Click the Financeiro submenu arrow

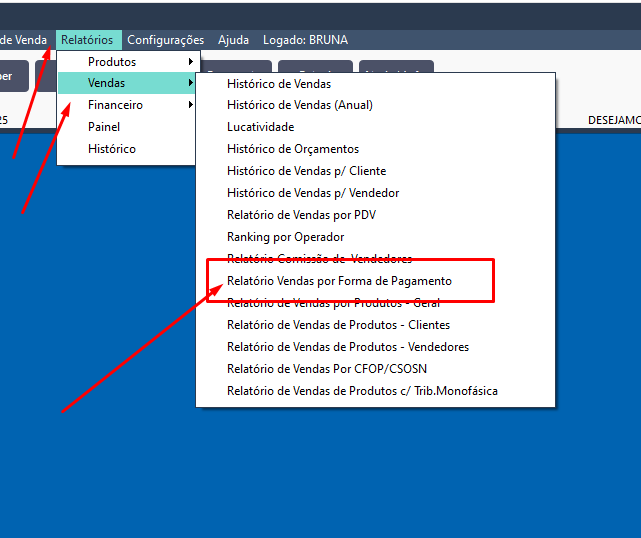point(191,105)
